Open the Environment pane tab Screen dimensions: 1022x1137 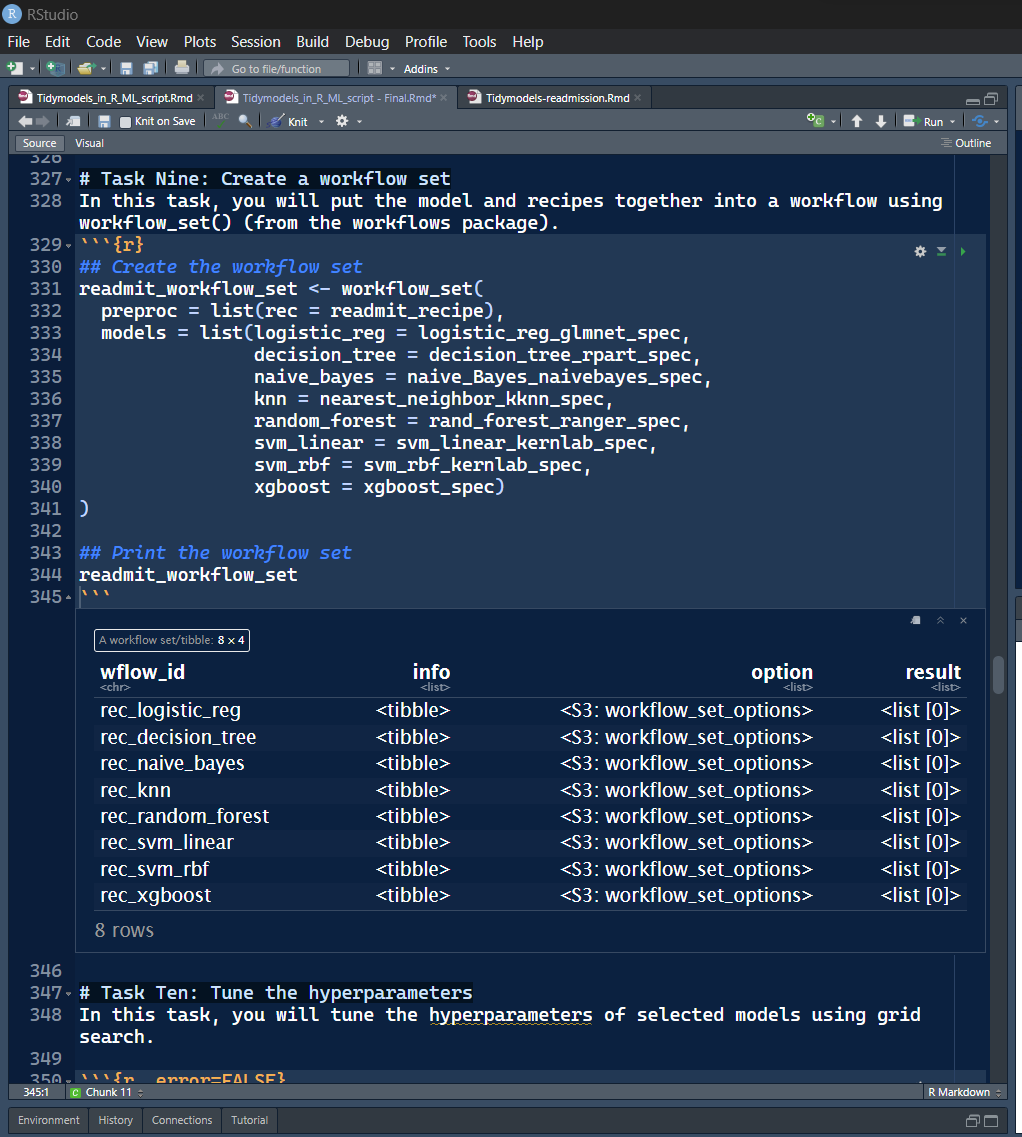coord(49,1120)
